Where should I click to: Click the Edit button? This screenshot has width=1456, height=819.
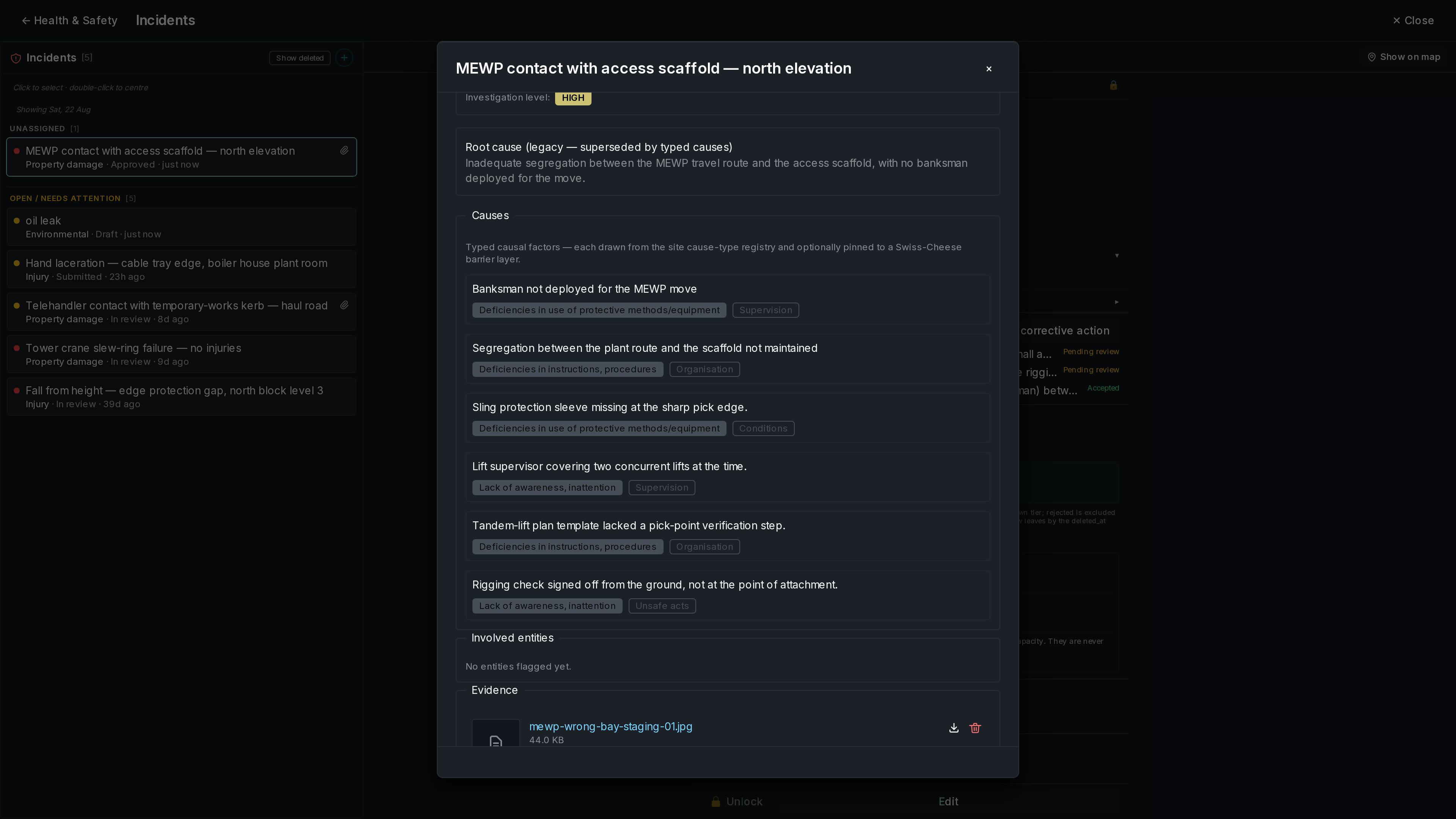(948, 802)
